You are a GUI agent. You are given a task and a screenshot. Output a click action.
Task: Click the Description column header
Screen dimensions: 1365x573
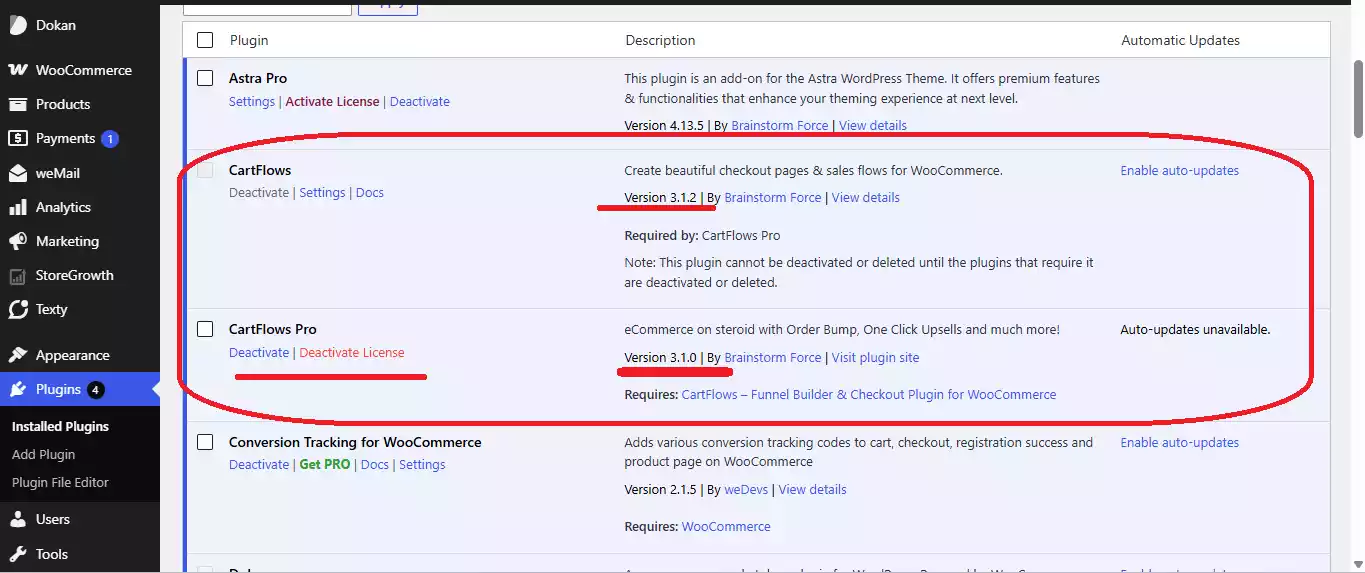[x=660, y=40]
